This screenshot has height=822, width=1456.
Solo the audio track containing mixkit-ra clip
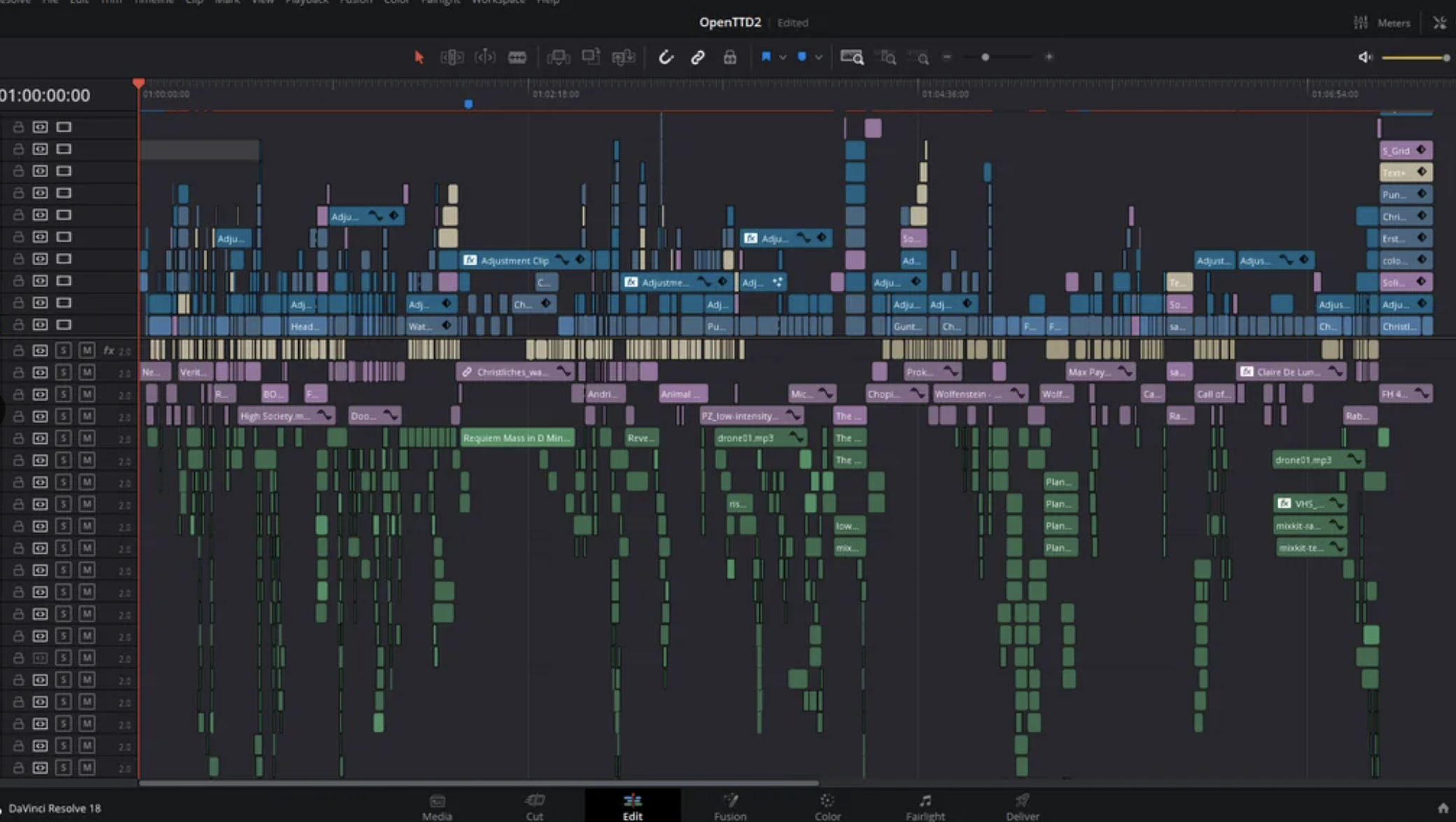[63, 526]
